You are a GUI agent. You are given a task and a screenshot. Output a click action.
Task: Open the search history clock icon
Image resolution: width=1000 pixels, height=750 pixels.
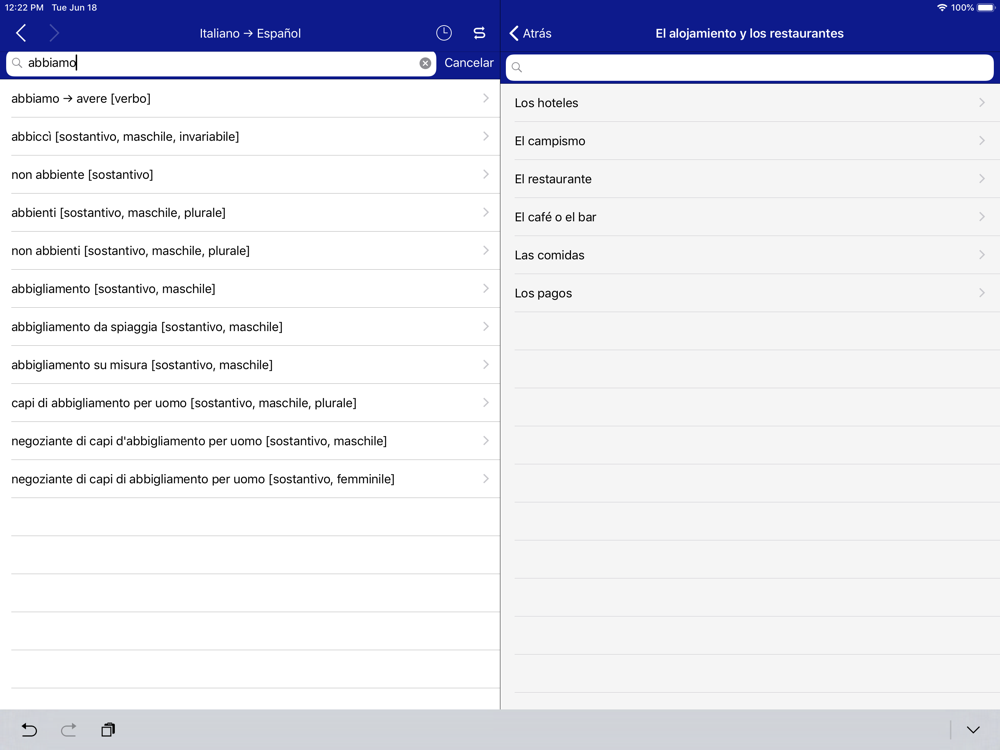coord(444,33)
